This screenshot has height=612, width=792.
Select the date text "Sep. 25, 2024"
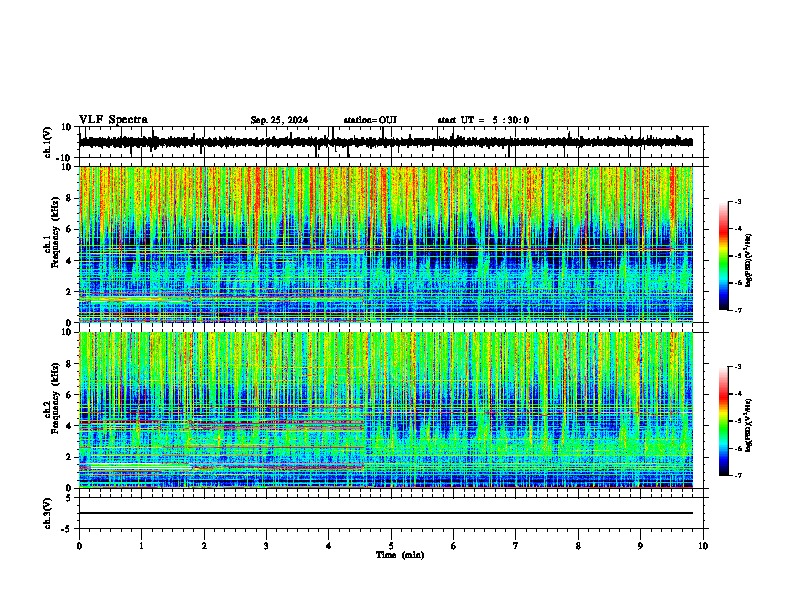tap(279, 120)
